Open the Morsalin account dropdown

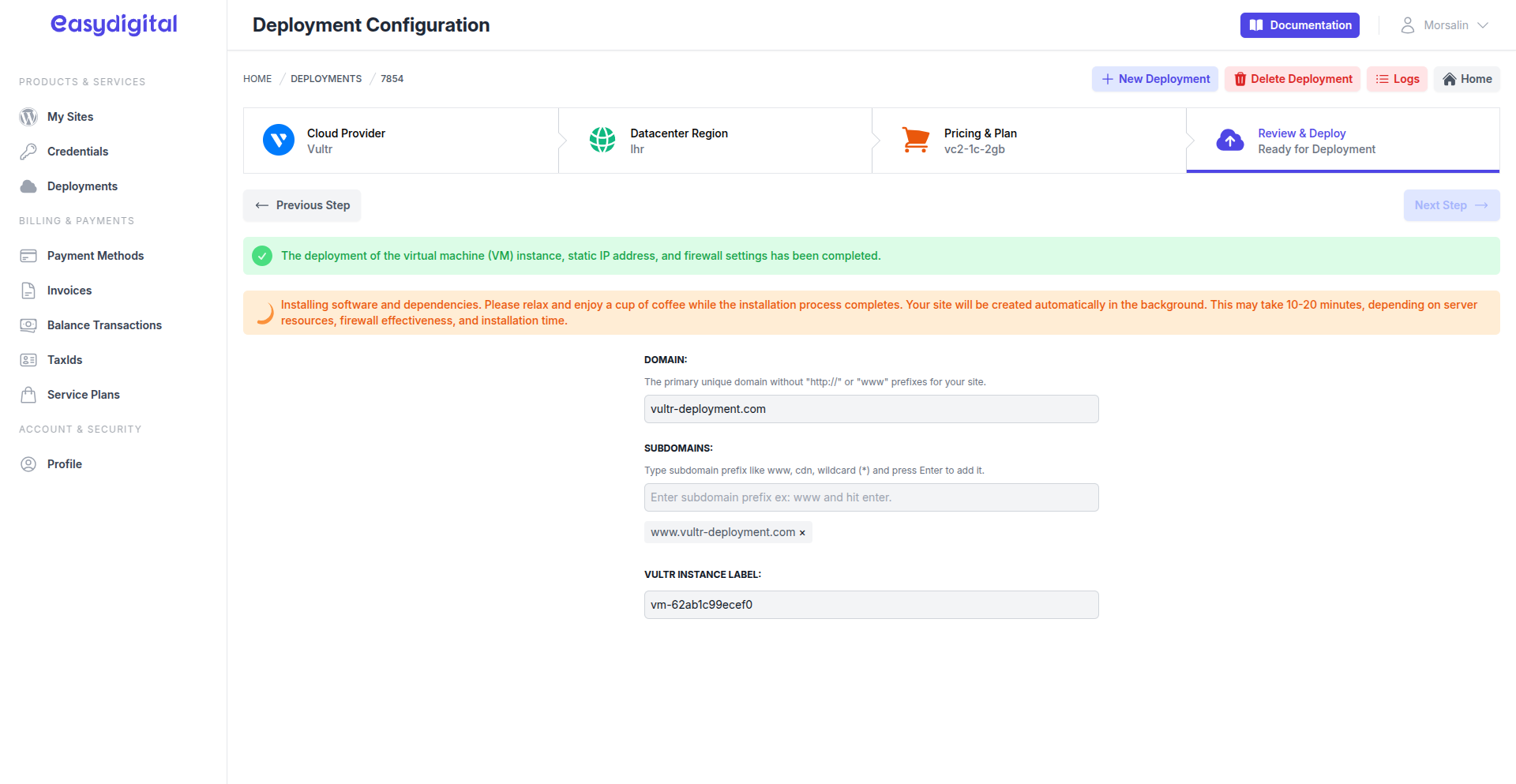coord(1444,24)
